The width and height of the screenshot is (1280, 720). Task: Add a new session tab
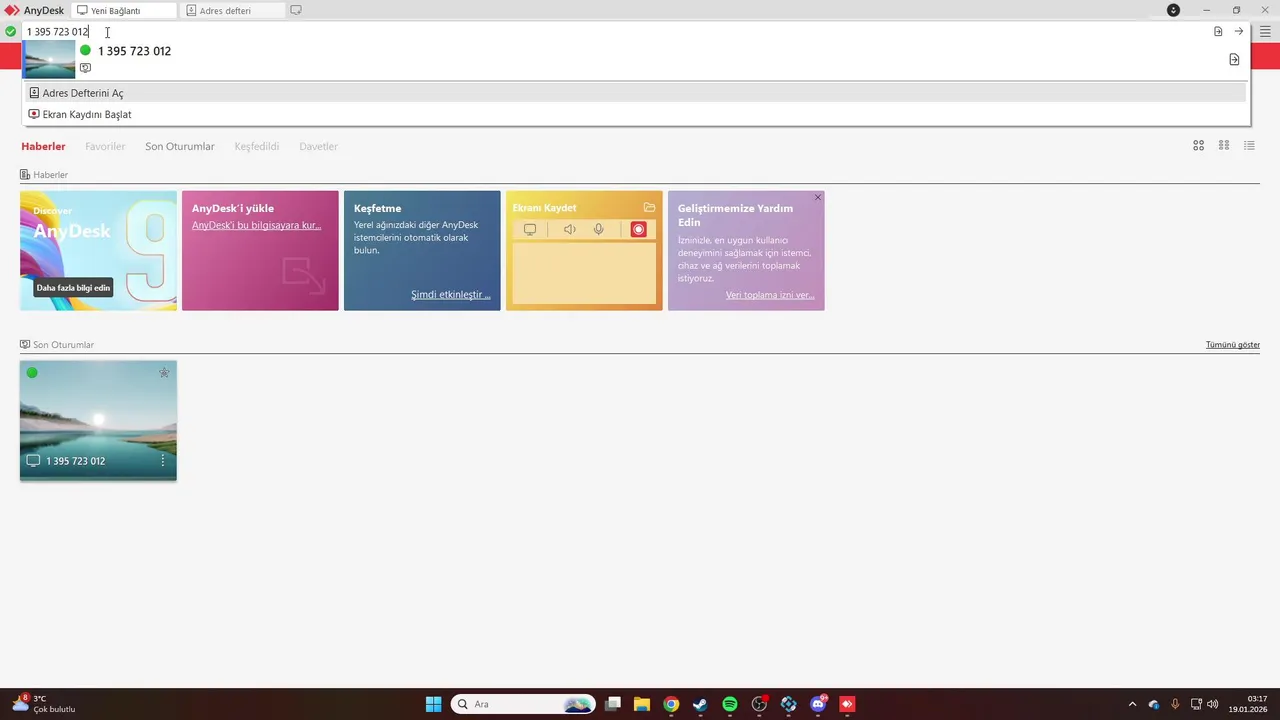click(296, 10)
